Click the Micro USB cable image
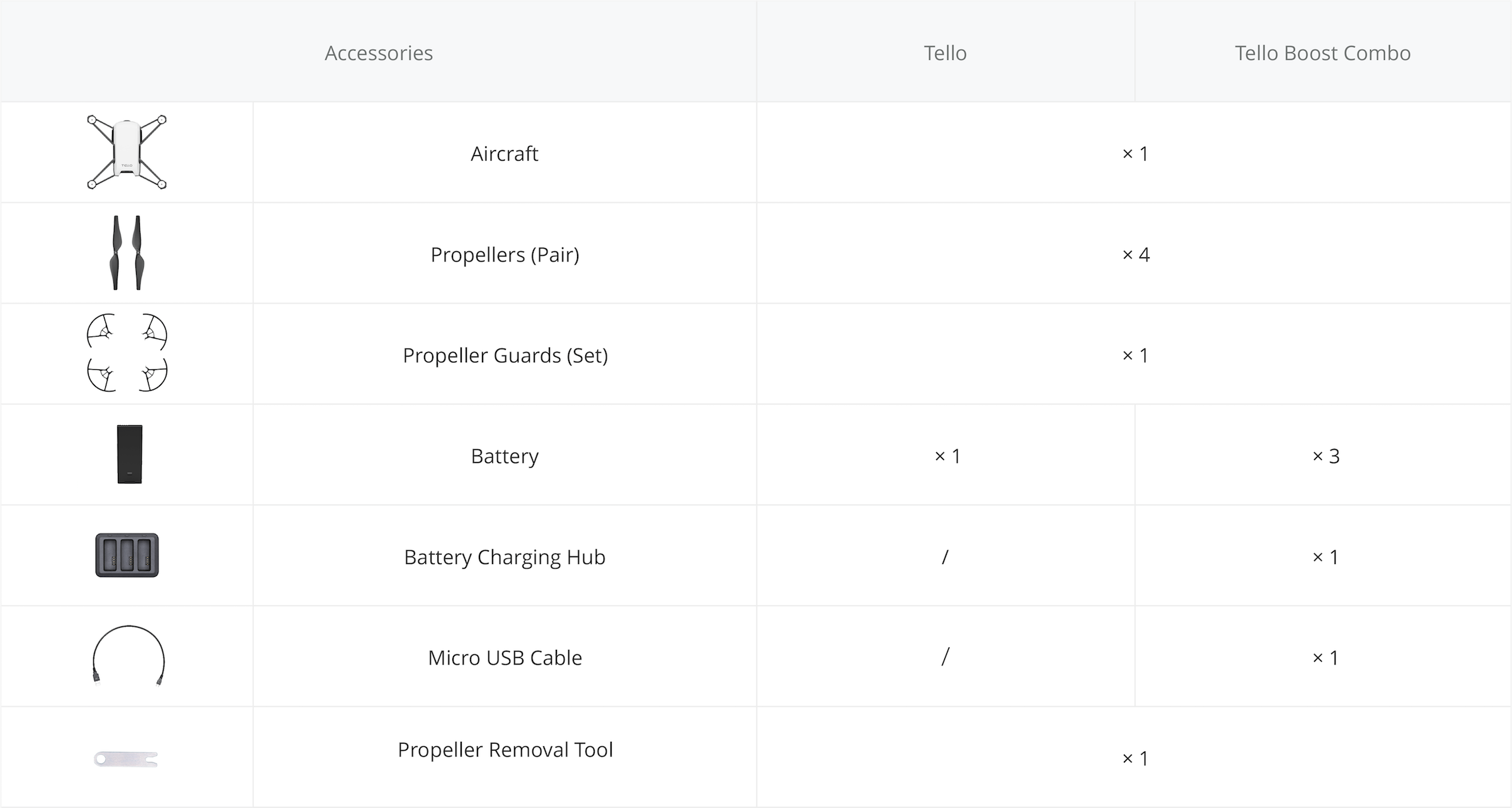The image size is (1512, 808). pyautogui.click(x=129, y=655)
